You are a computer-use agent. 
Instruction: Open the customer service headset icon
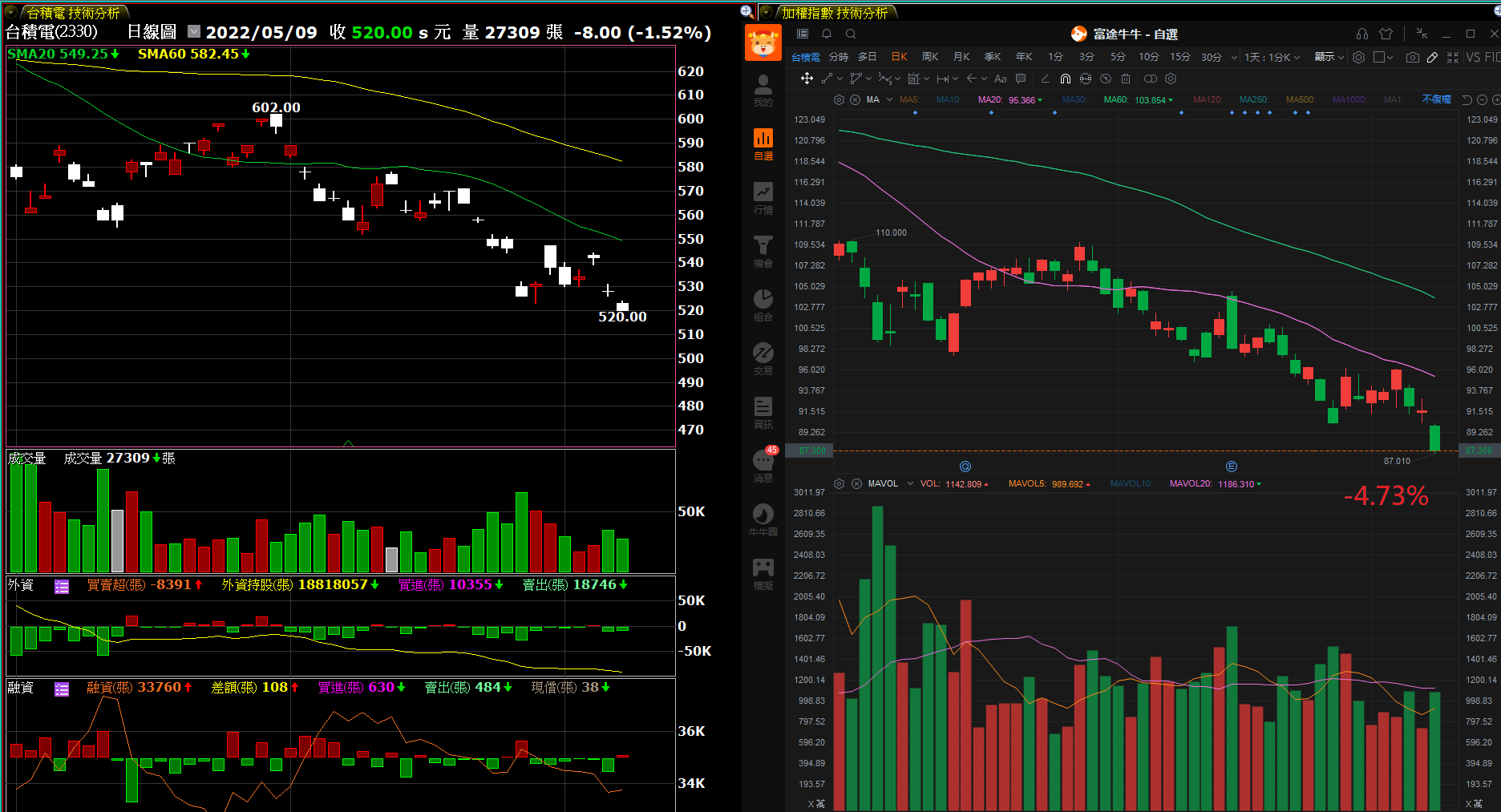(1361, 34)
